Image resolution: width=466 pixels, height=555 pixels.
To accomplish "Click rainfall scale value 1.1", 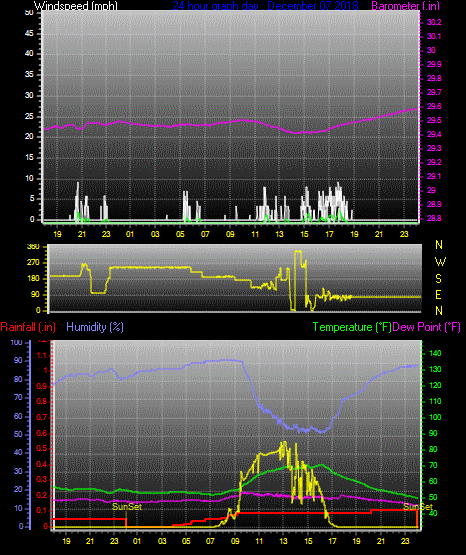I will click(x=42, y=355).
